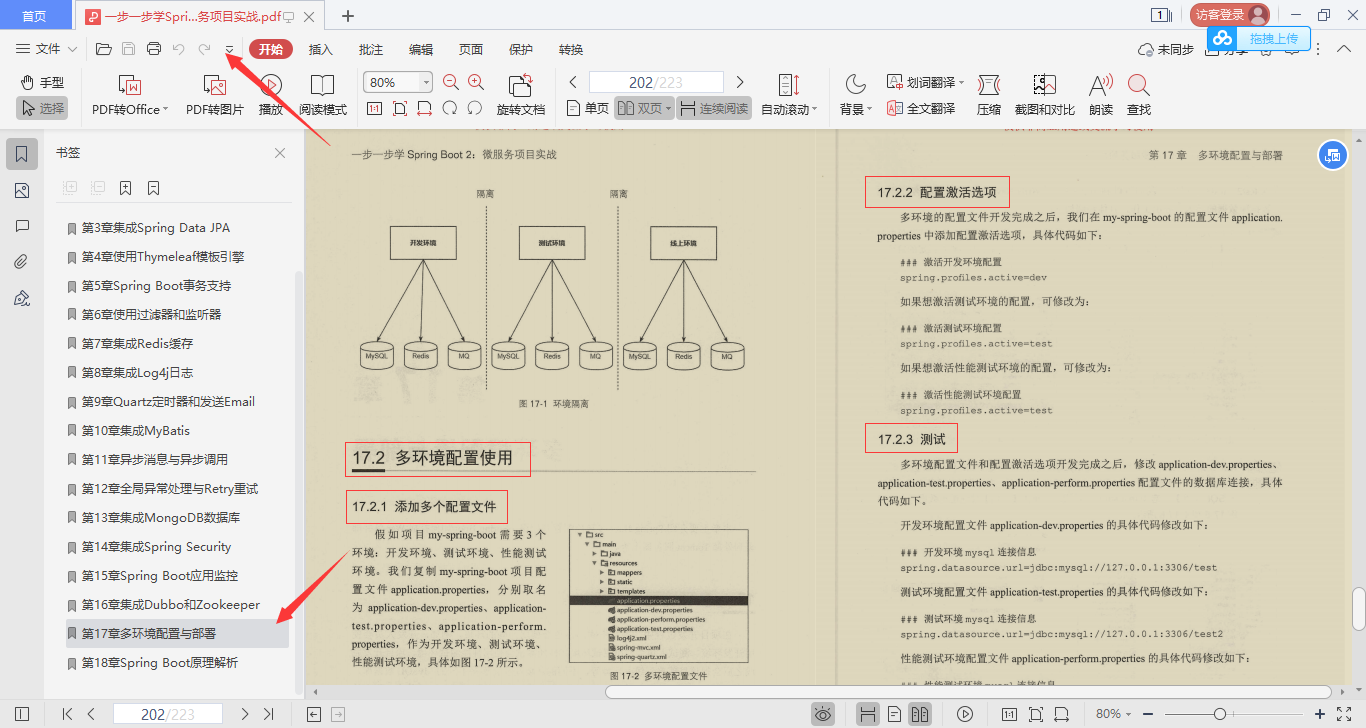Switch to the 批注 tab
The width and height of the screenshot is (1366, 728).
371,49
